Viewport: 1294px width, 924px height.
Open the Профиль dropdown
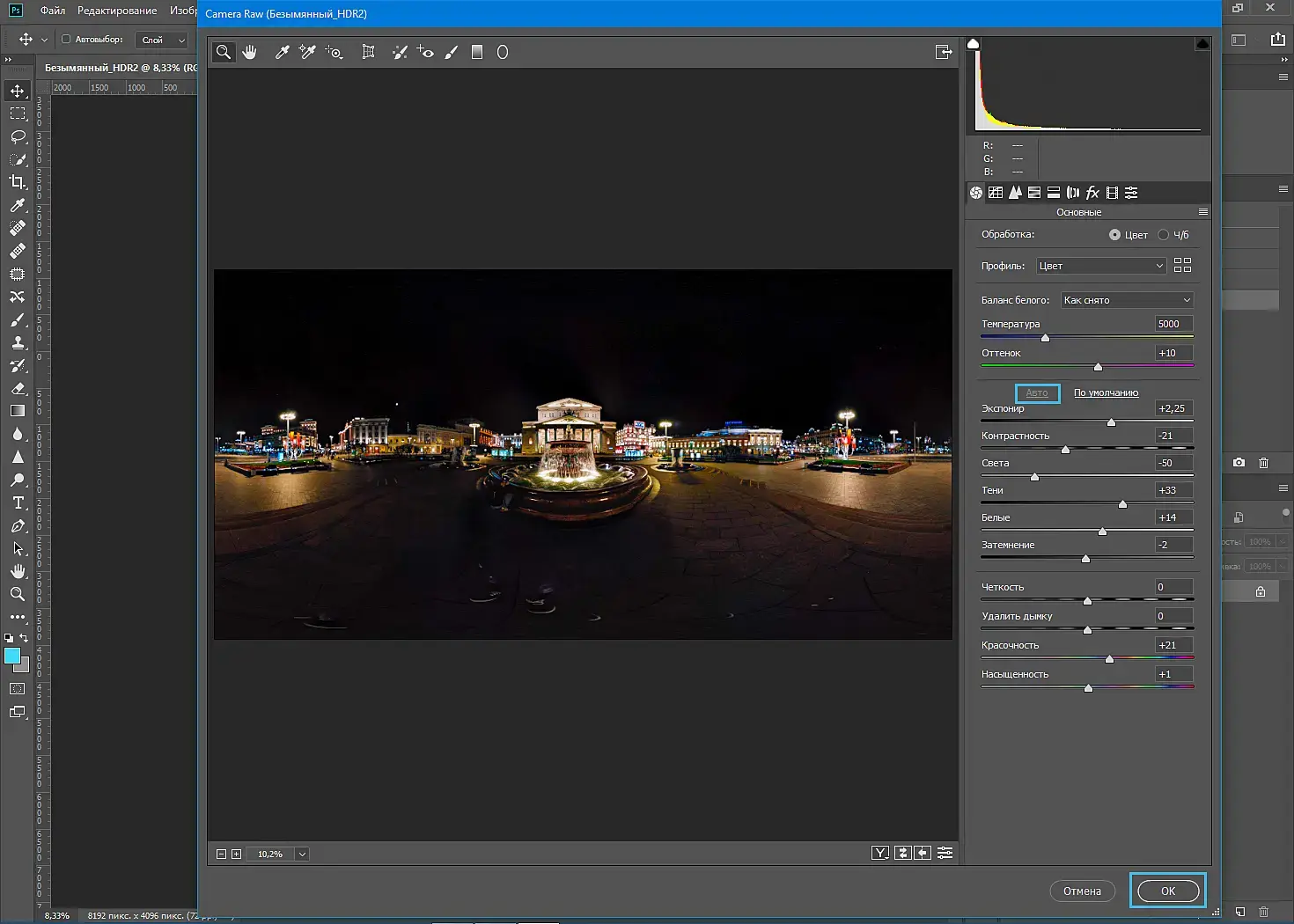1101,266
